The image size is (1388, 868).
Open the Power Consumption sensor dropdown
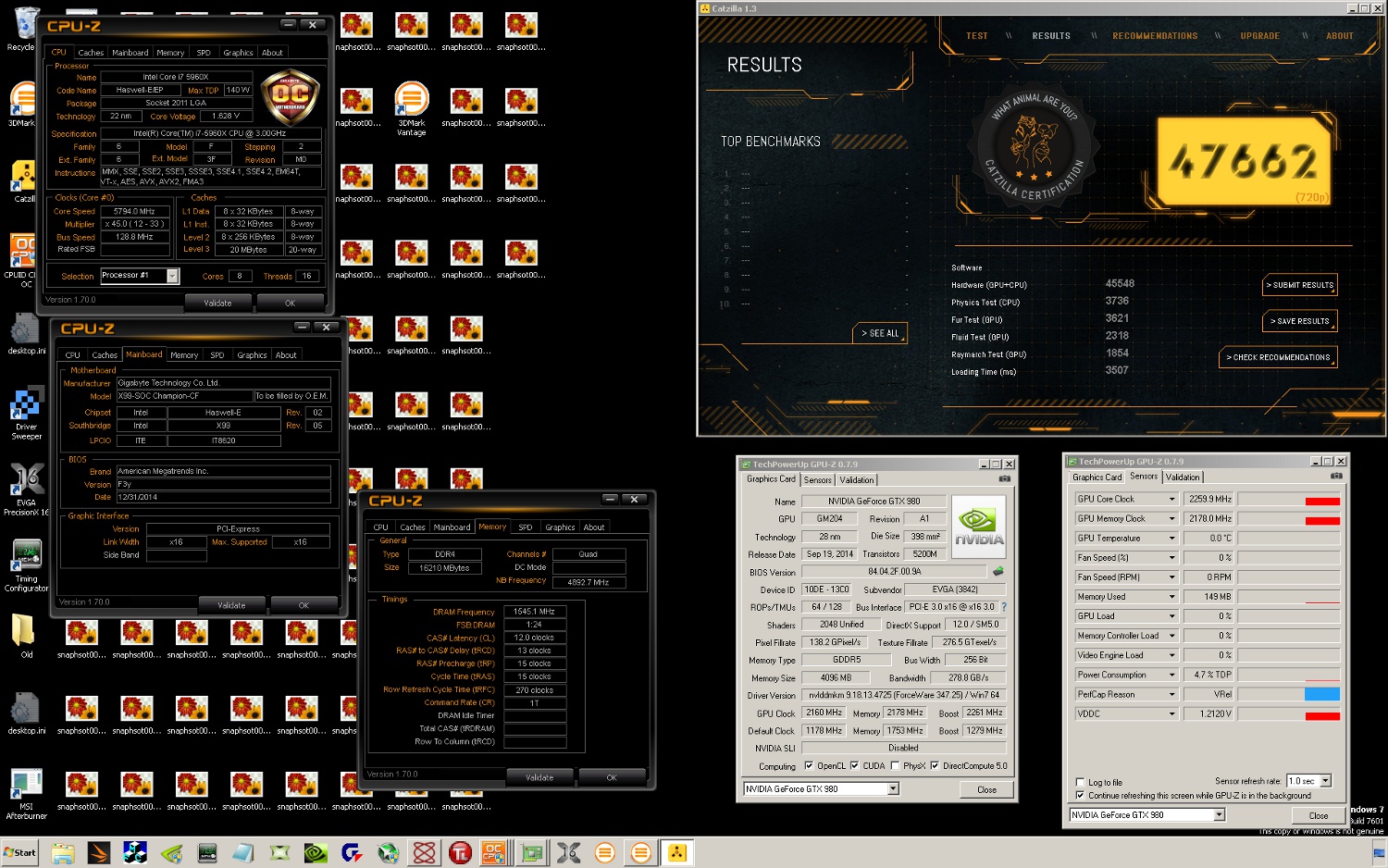1171,675
